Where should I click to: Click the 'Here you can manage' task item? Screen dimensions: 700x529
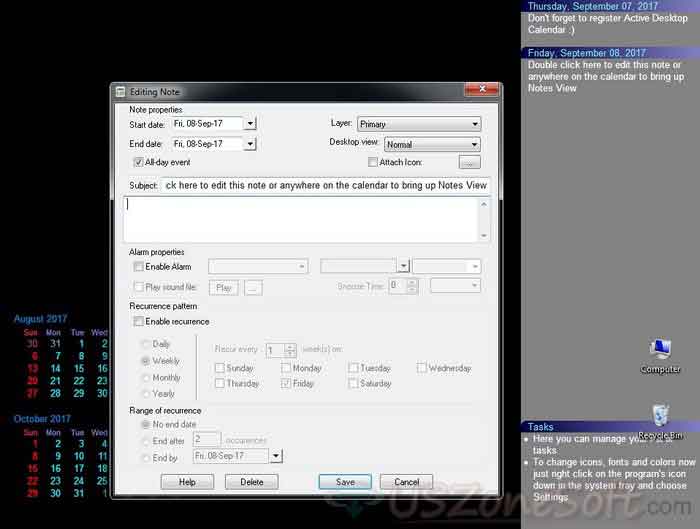(602, 445)
